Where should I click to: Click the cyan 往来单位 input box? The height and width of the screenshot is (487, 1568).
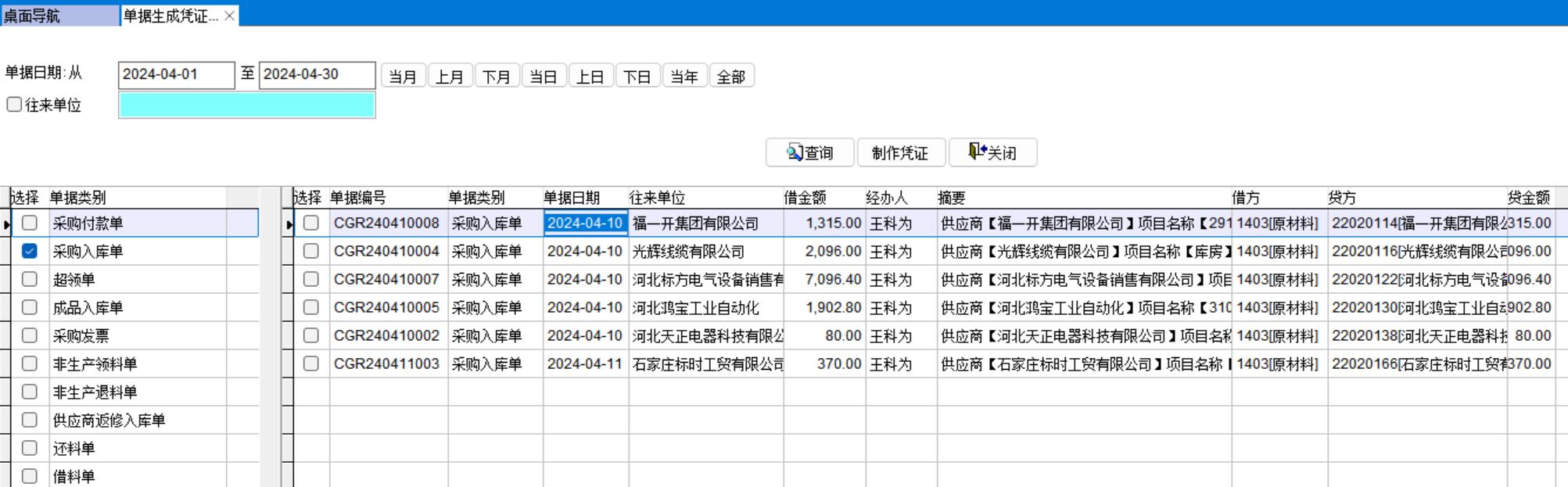click(x=246, y=106)
